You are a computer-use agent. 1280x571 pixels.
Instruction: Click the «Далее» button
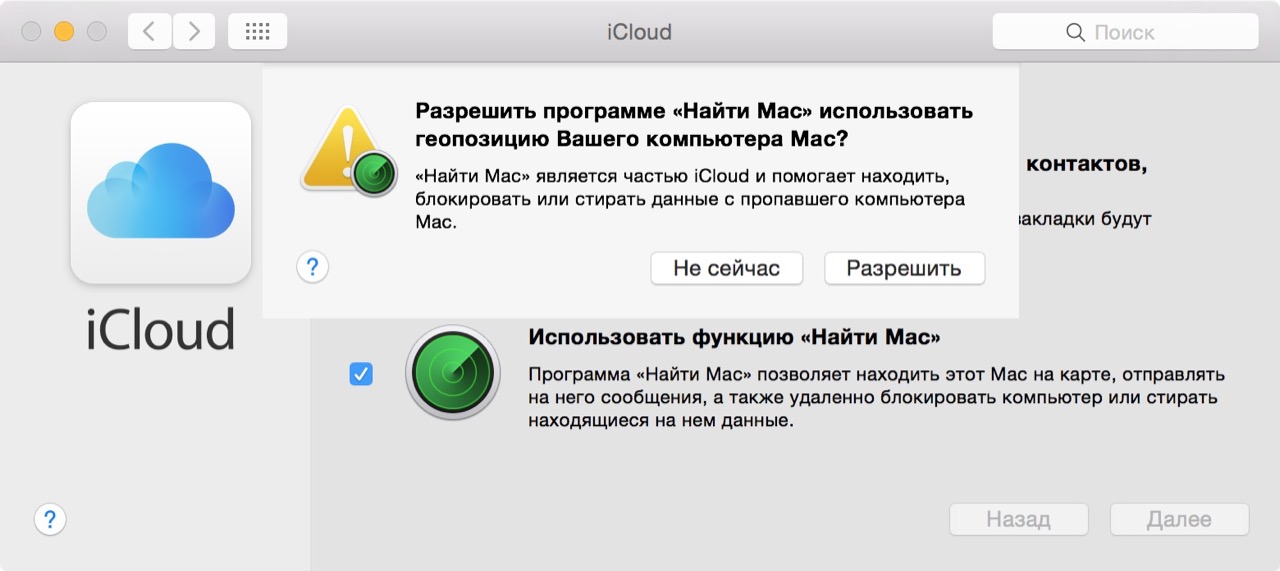[1179, 519]
